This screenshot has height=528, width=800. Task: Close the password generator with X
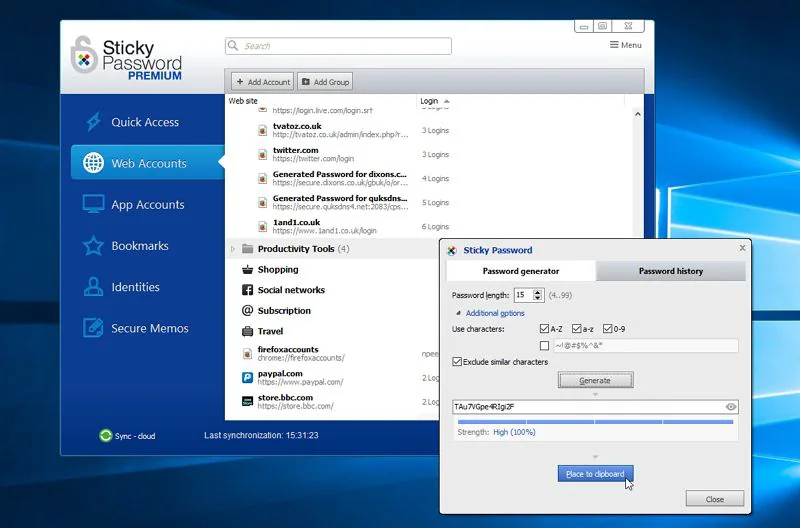pos(742,248)
